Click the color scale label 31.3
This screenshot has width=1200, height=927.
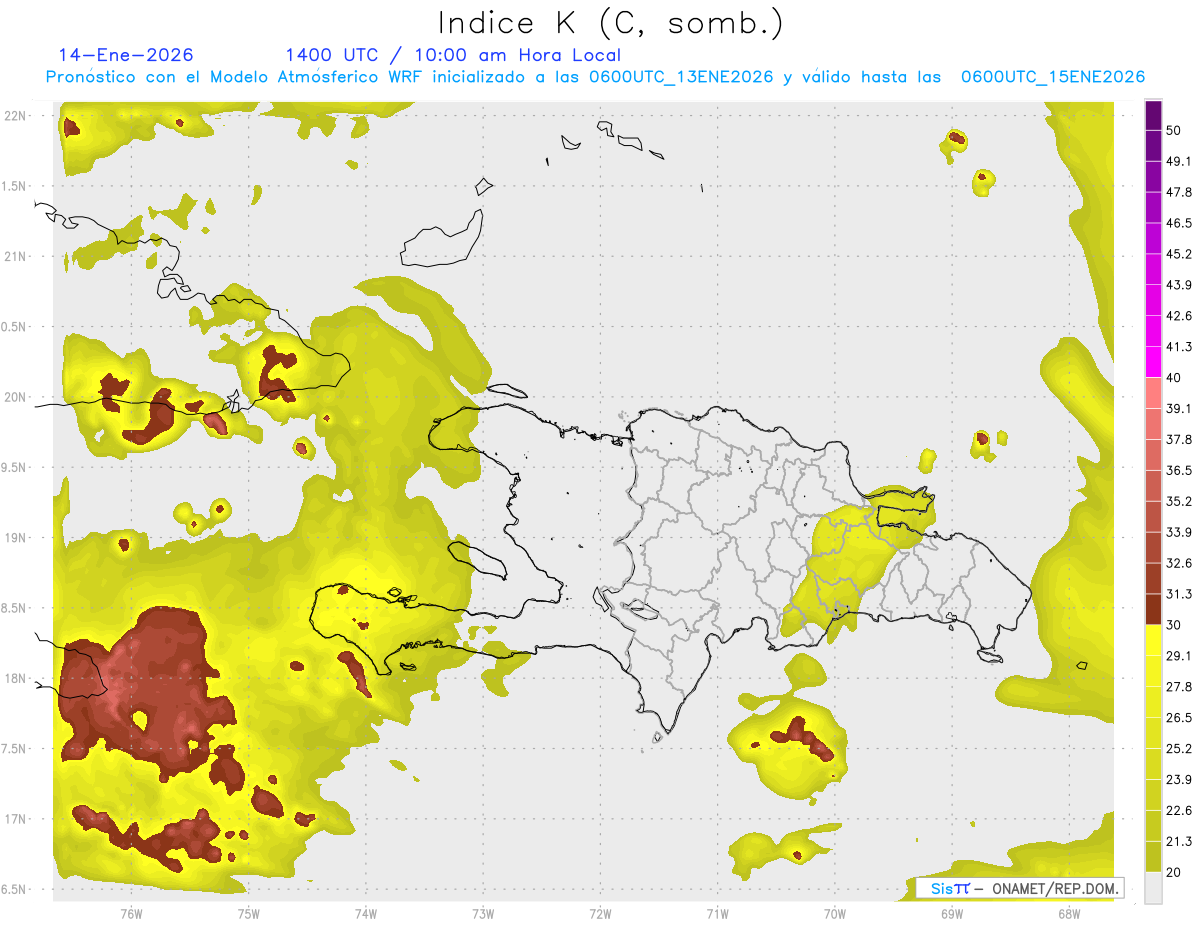(x=1179, y=594)
